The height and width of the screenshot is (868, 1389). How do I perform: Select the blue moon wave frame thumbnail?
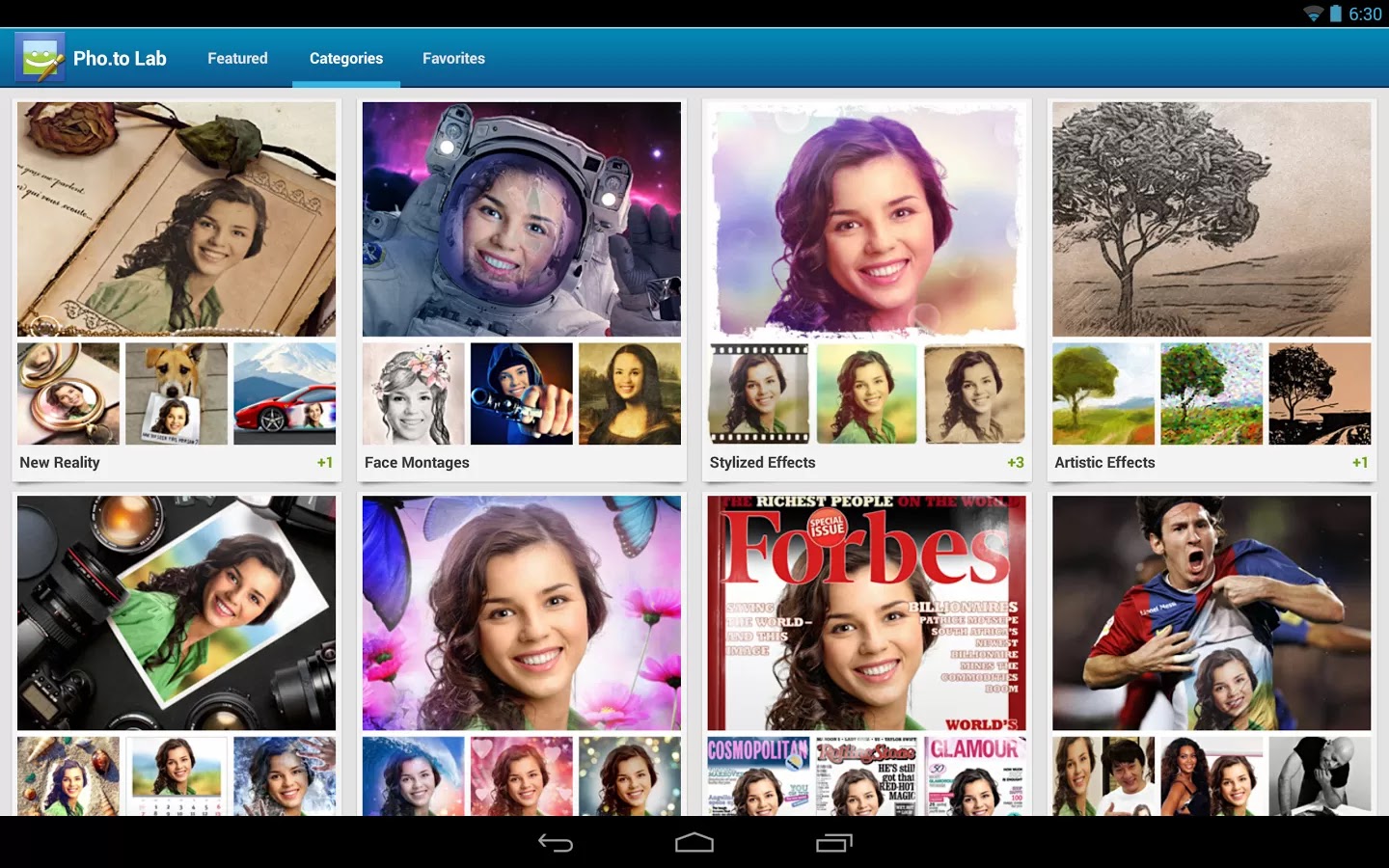pyautogui.click(x=414, y=776)
